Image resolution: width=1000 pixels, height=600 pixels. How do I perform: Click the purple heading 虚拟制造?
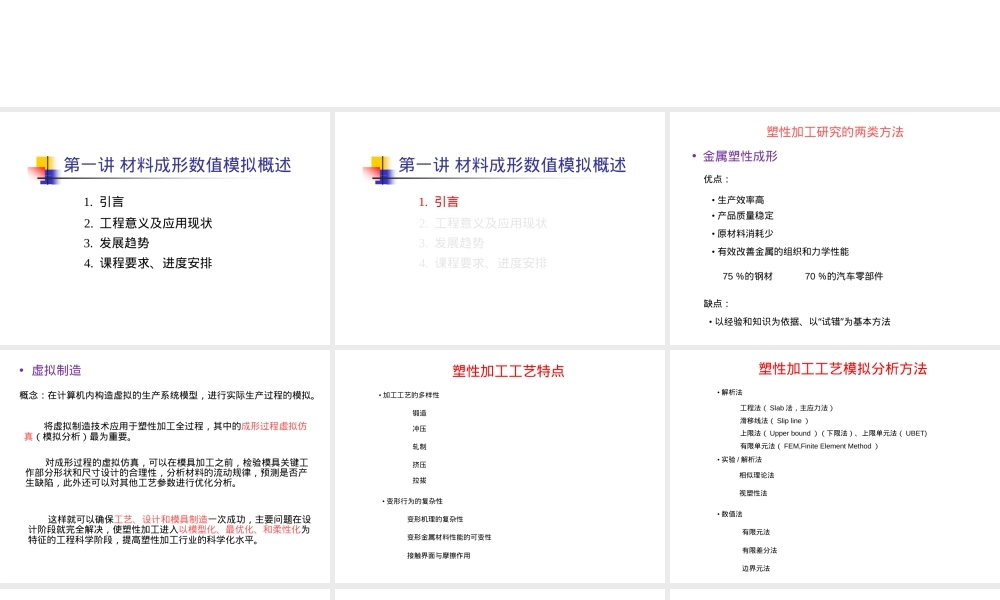point(56,370)
